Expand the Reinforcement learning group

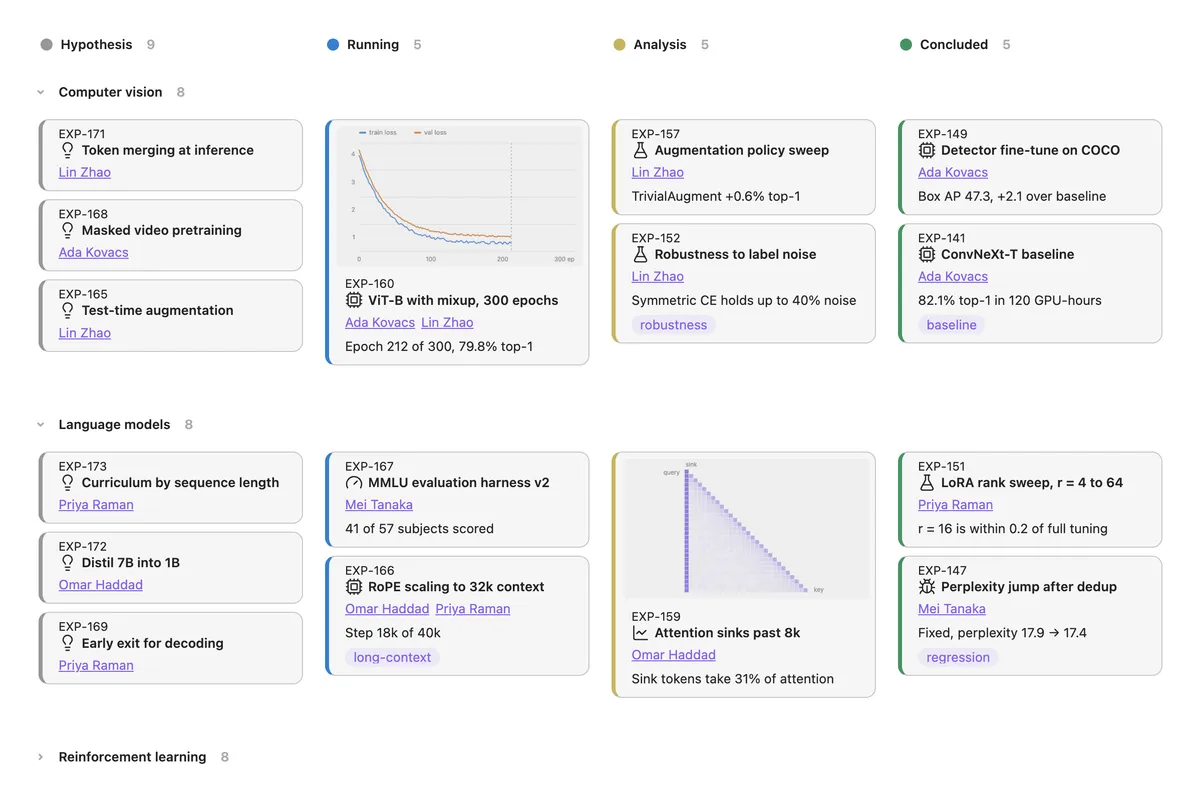[41, 757]
